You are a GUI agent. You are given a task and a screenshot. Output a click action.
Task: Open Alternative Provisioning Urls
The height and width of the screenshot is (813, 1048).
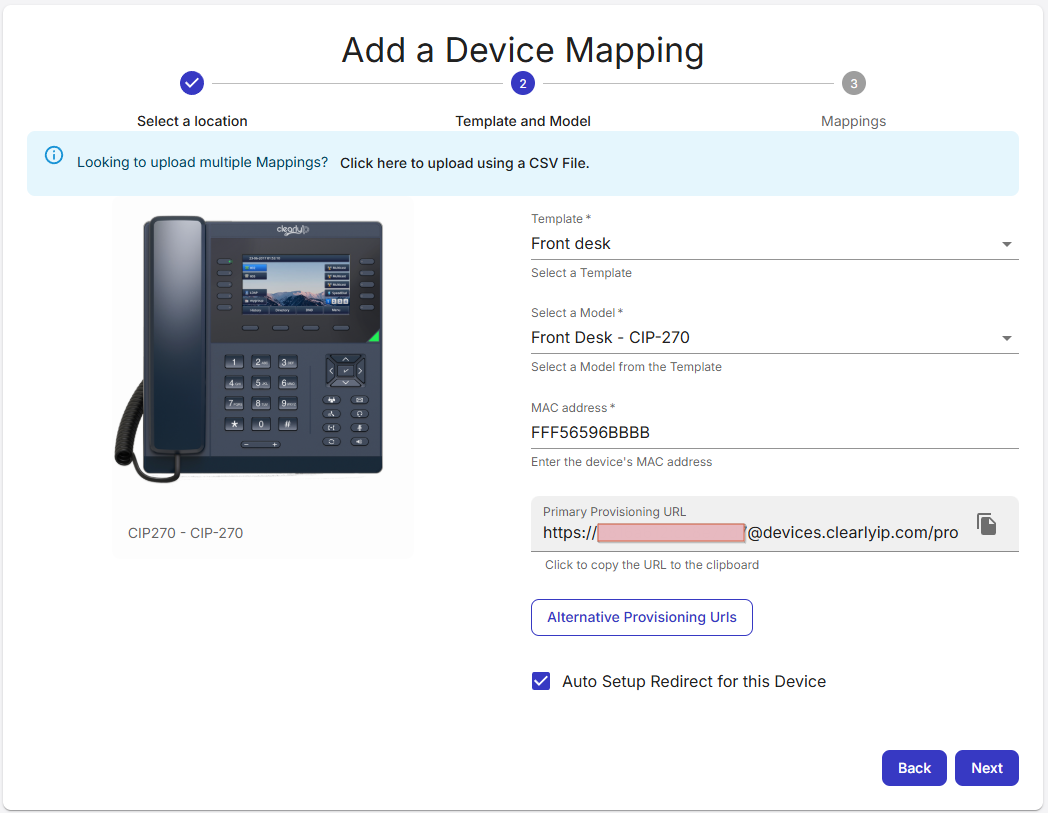tap(642, 617)
